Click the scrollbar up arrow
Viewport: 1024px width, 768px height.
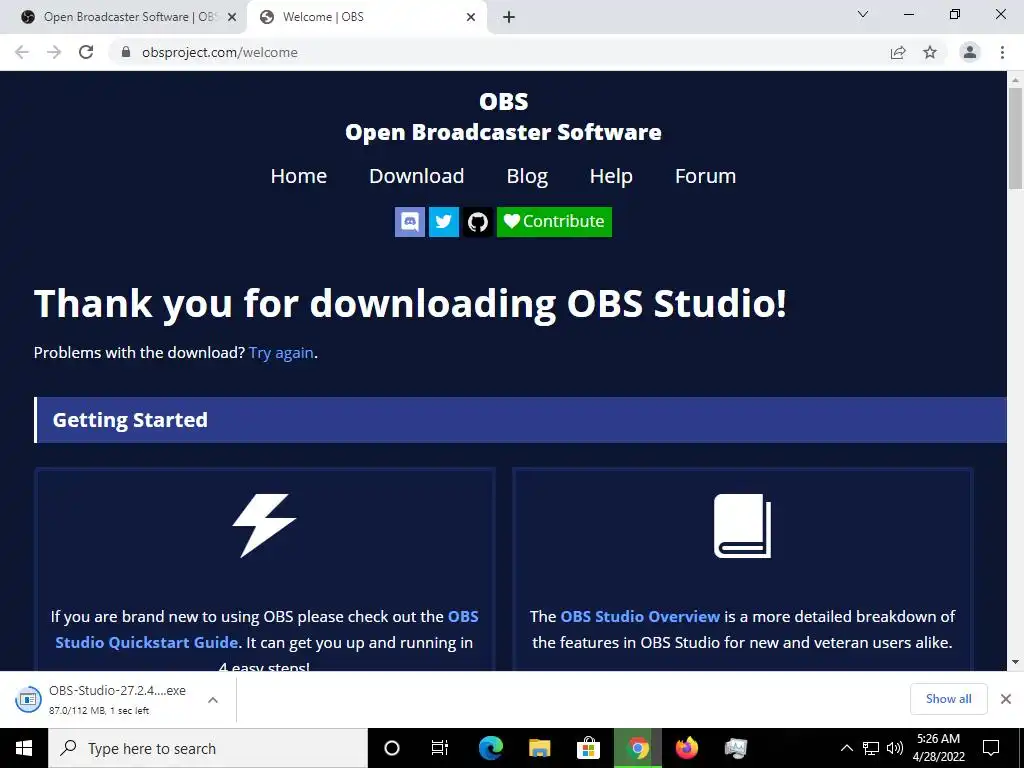pos(1015,80)
